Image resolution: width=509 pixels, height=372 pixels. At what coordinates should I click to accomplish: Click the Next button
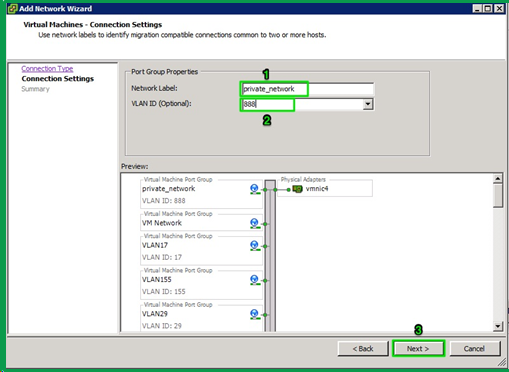tap(418, 349)
